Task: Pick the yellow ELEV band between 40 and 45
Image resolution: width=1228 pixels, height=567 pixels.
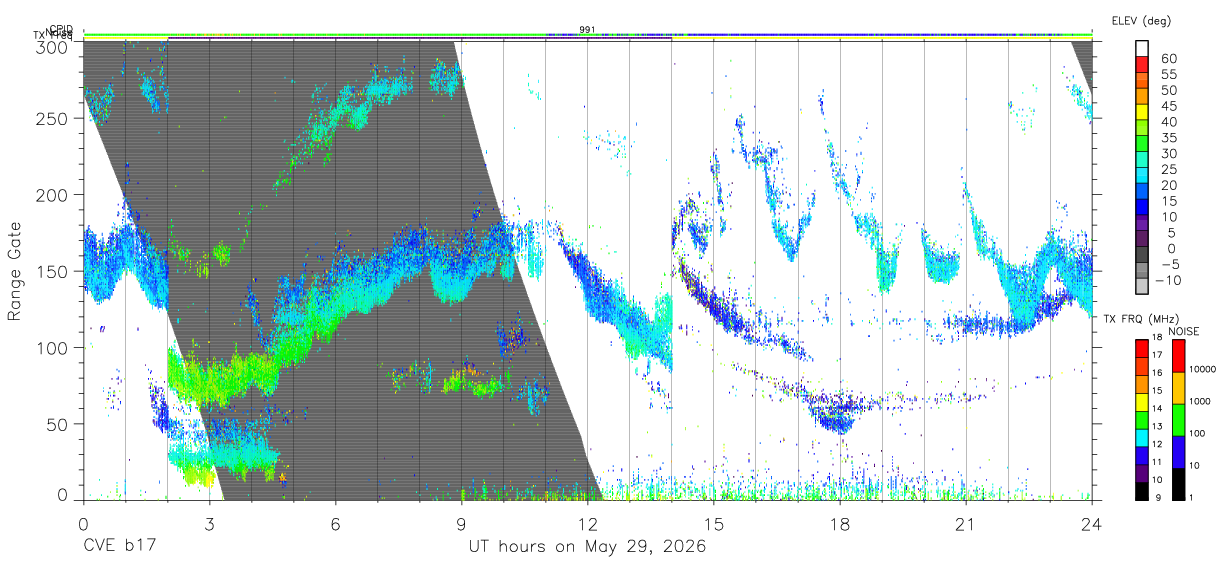Action: click(x=1143, y=113)
